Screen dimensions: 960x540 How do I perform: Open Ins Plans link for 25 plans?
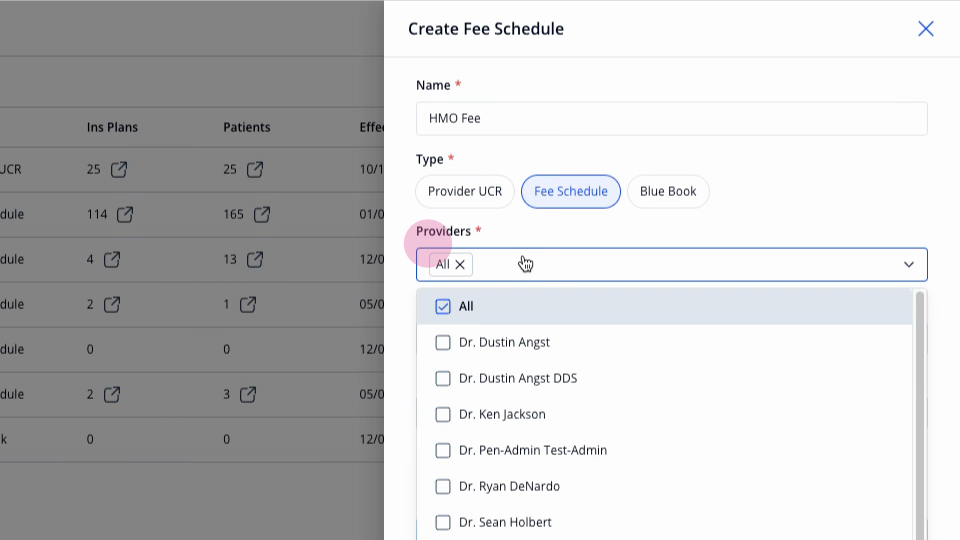point(119,169)
